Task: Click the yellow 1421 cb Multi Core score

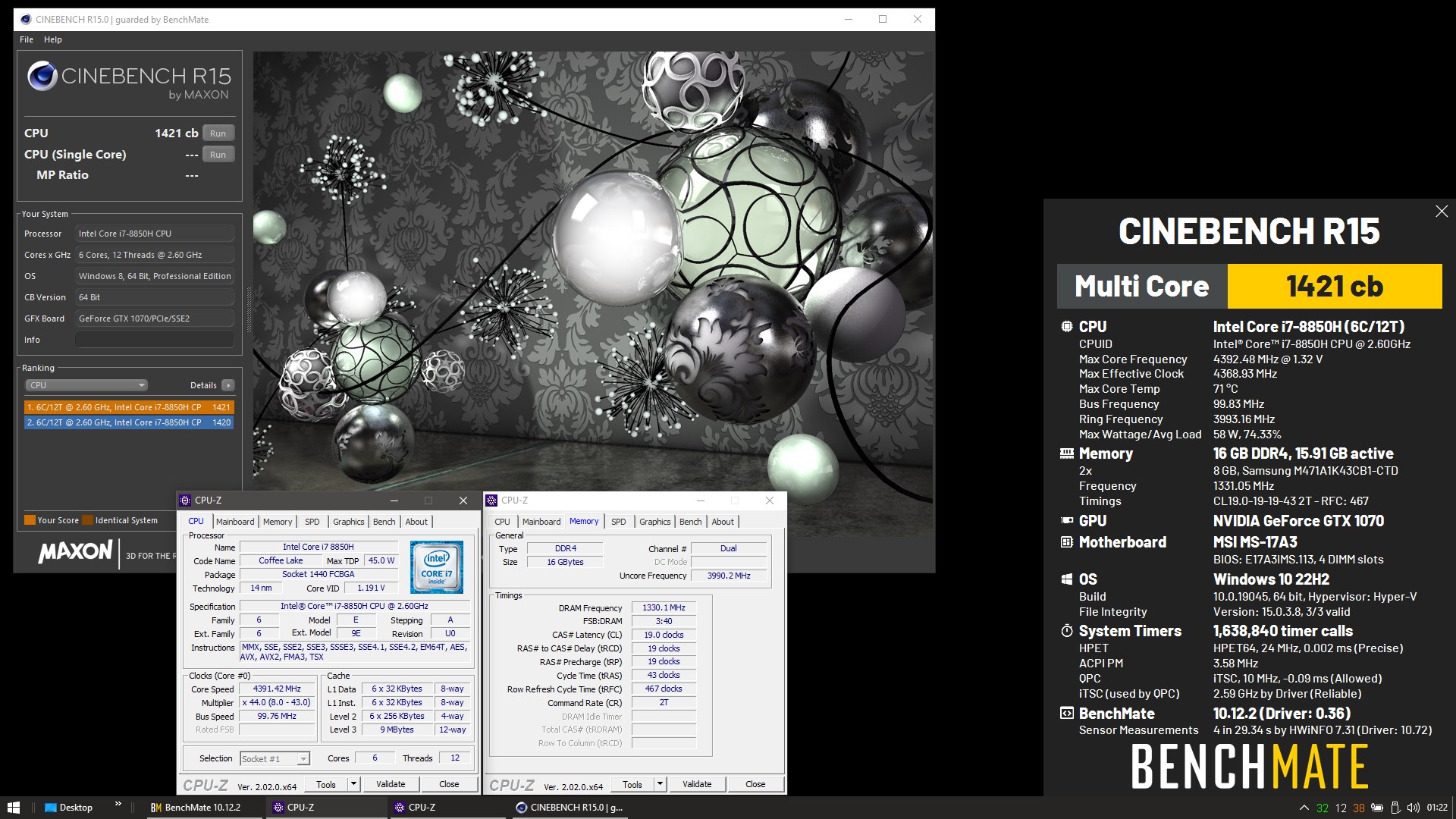Action: pos(1335,286)
